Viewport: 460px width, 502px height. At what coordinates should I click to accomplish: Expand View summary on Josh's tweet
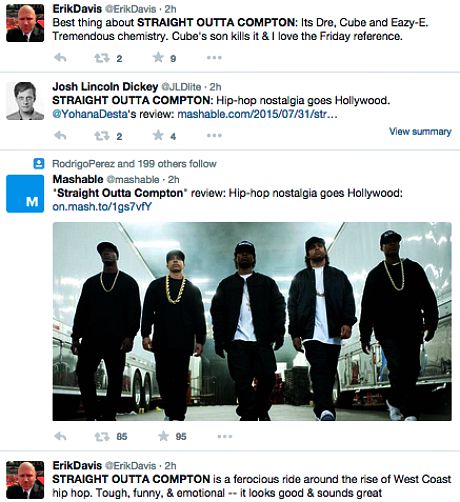(x=420, y=131)
